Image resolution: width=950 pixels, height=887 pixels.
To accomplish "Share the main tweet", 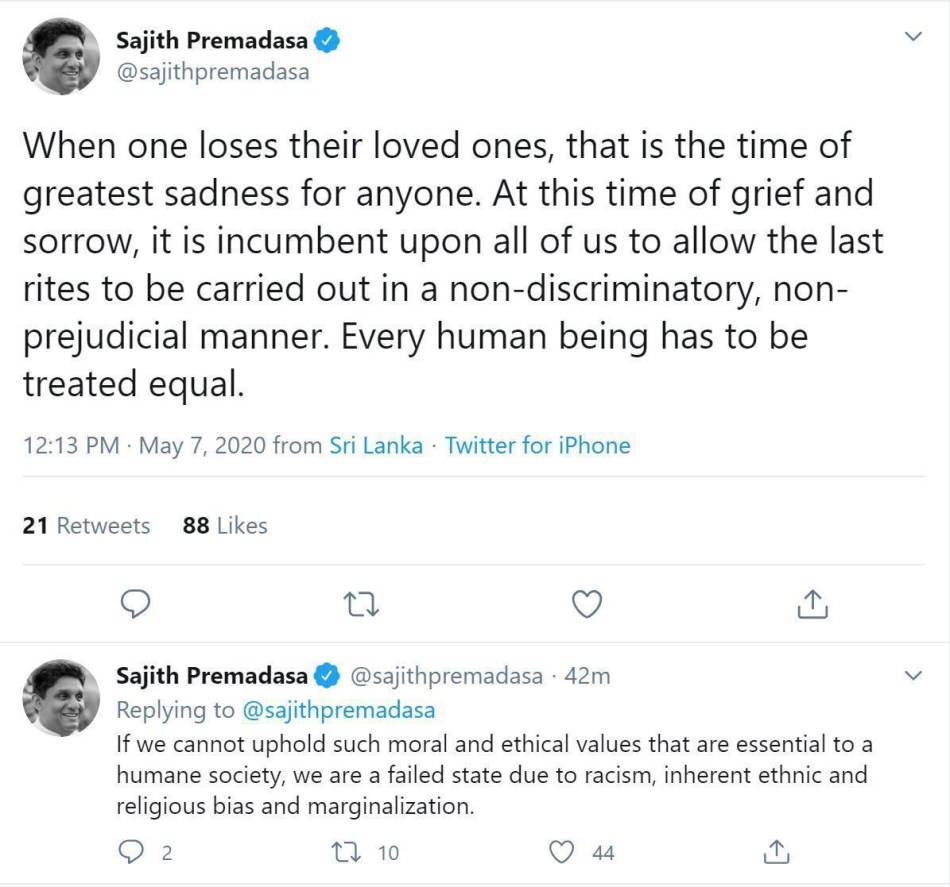I will tap(813, 604).
